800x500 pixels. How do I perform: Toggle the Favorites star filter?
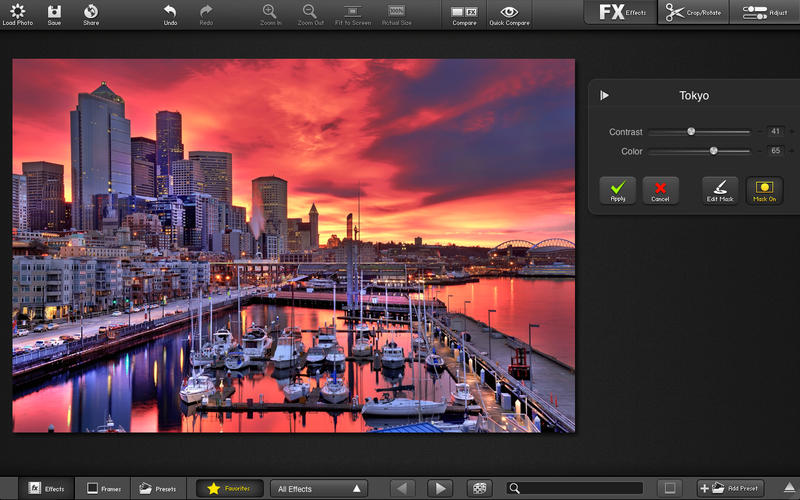[x=230, y=488]
